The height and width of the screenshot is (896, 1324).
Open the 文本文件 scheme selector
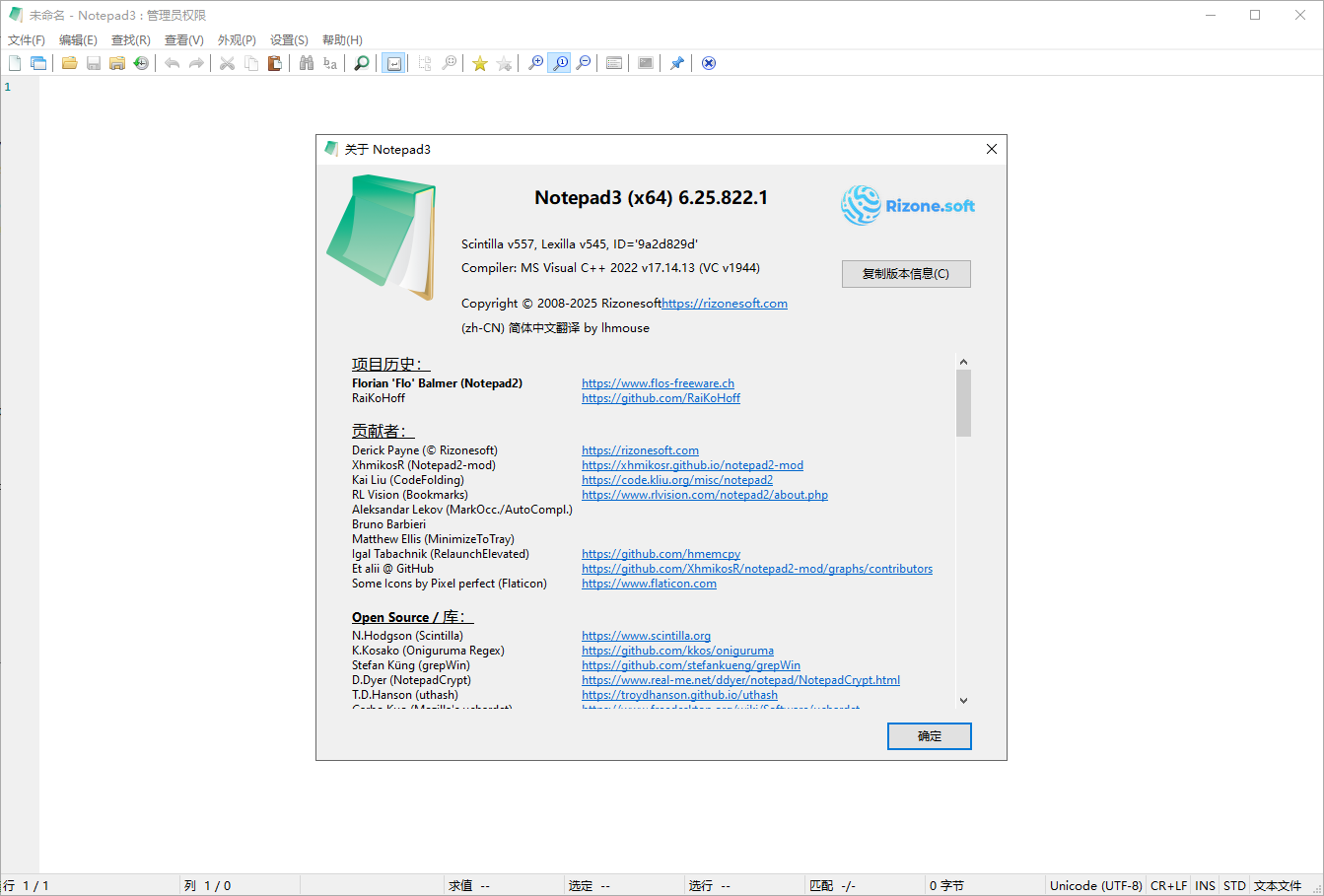(x=1278, y=885)
